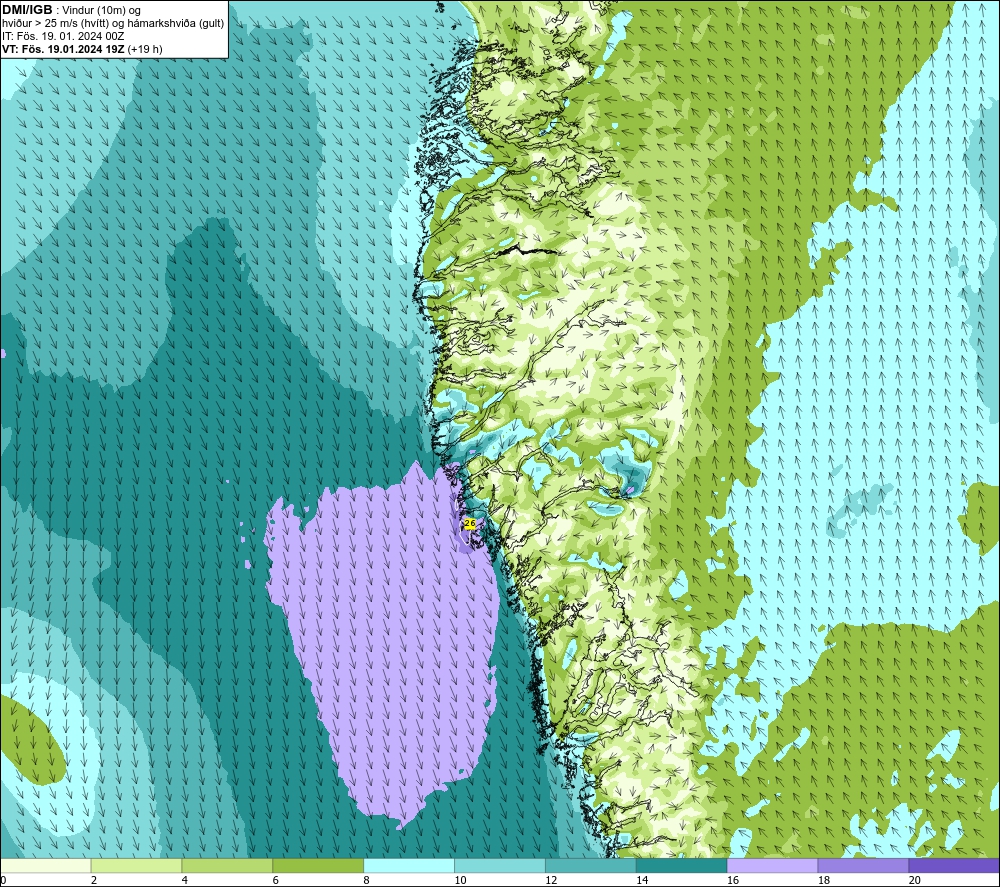
Task: Click the scale number 18
Action: (x=823, y=880)
